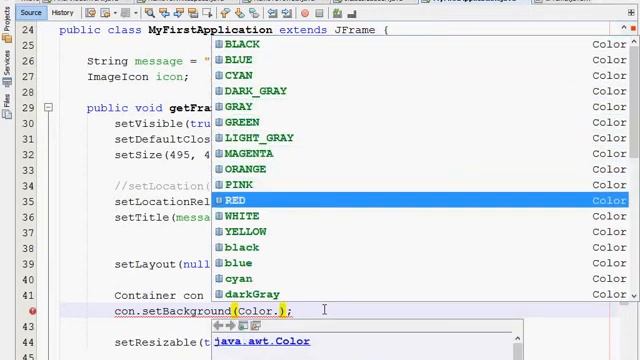Choose lowercase blue from the completion list

(x=420, y=263)
